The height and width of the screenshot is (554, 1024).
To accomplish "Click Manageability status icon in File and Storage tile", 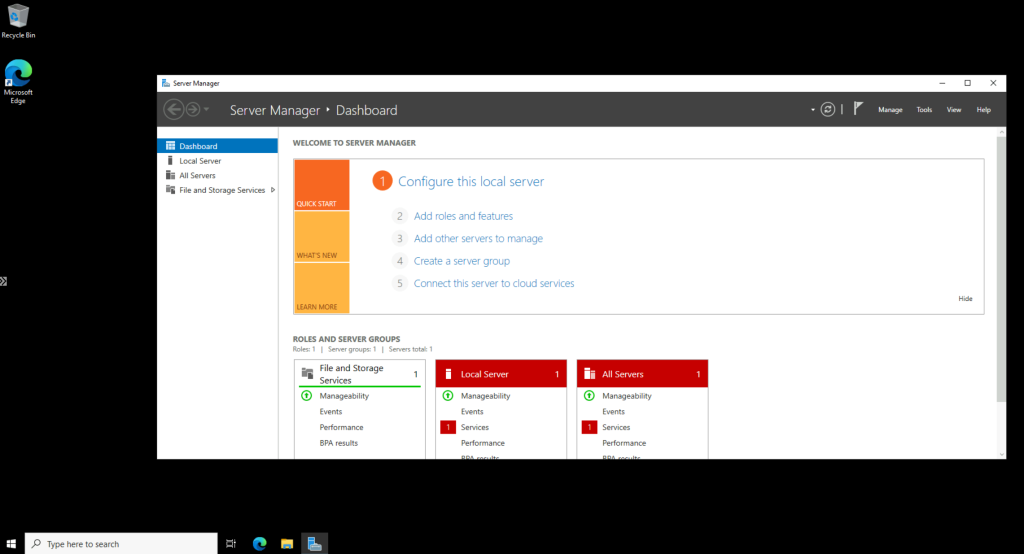I will coord(306,396).
